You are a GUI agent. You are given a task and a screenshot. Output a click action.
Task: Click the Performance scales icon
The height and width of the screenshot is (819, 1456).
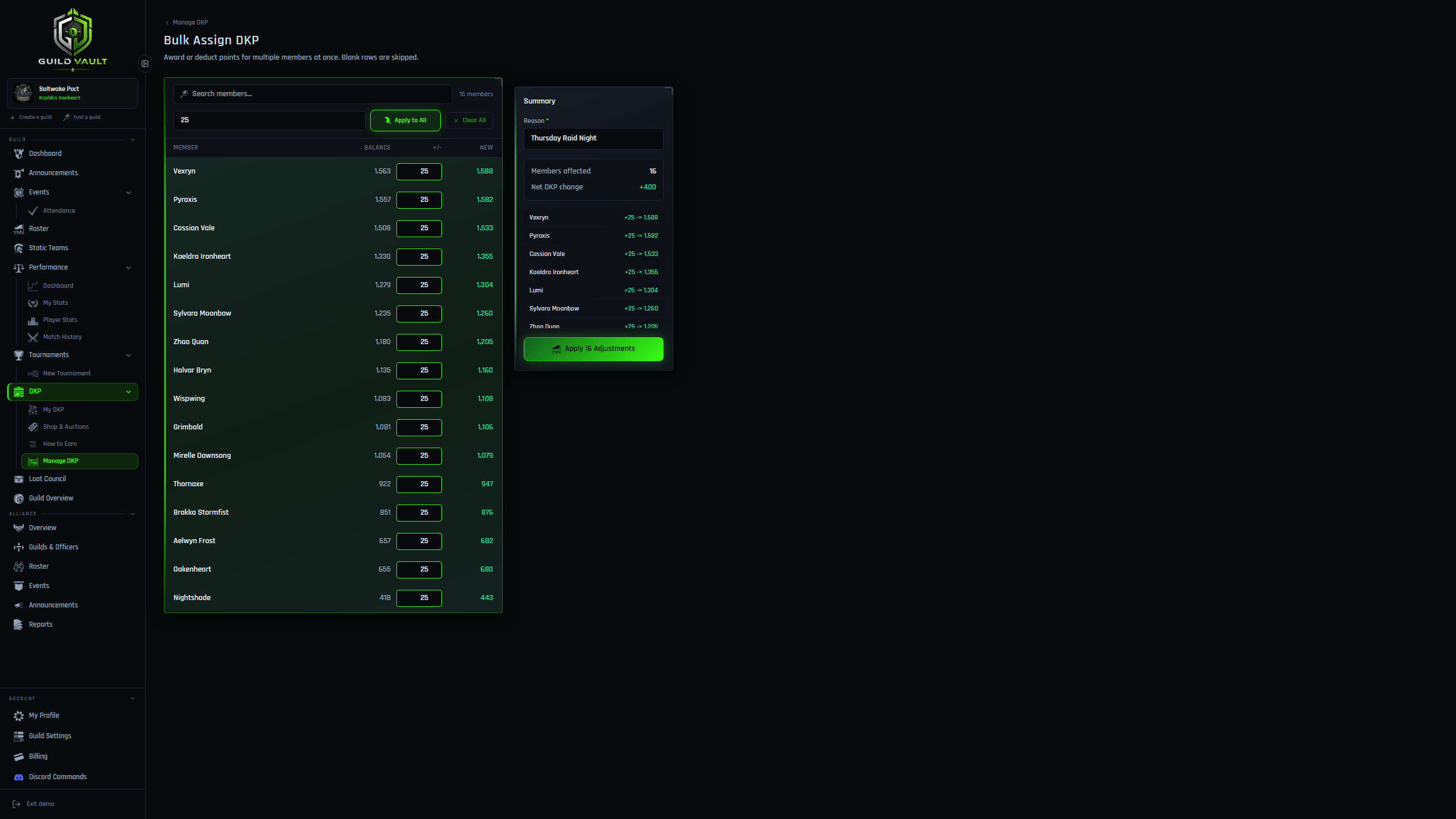[x=19, y=267]
